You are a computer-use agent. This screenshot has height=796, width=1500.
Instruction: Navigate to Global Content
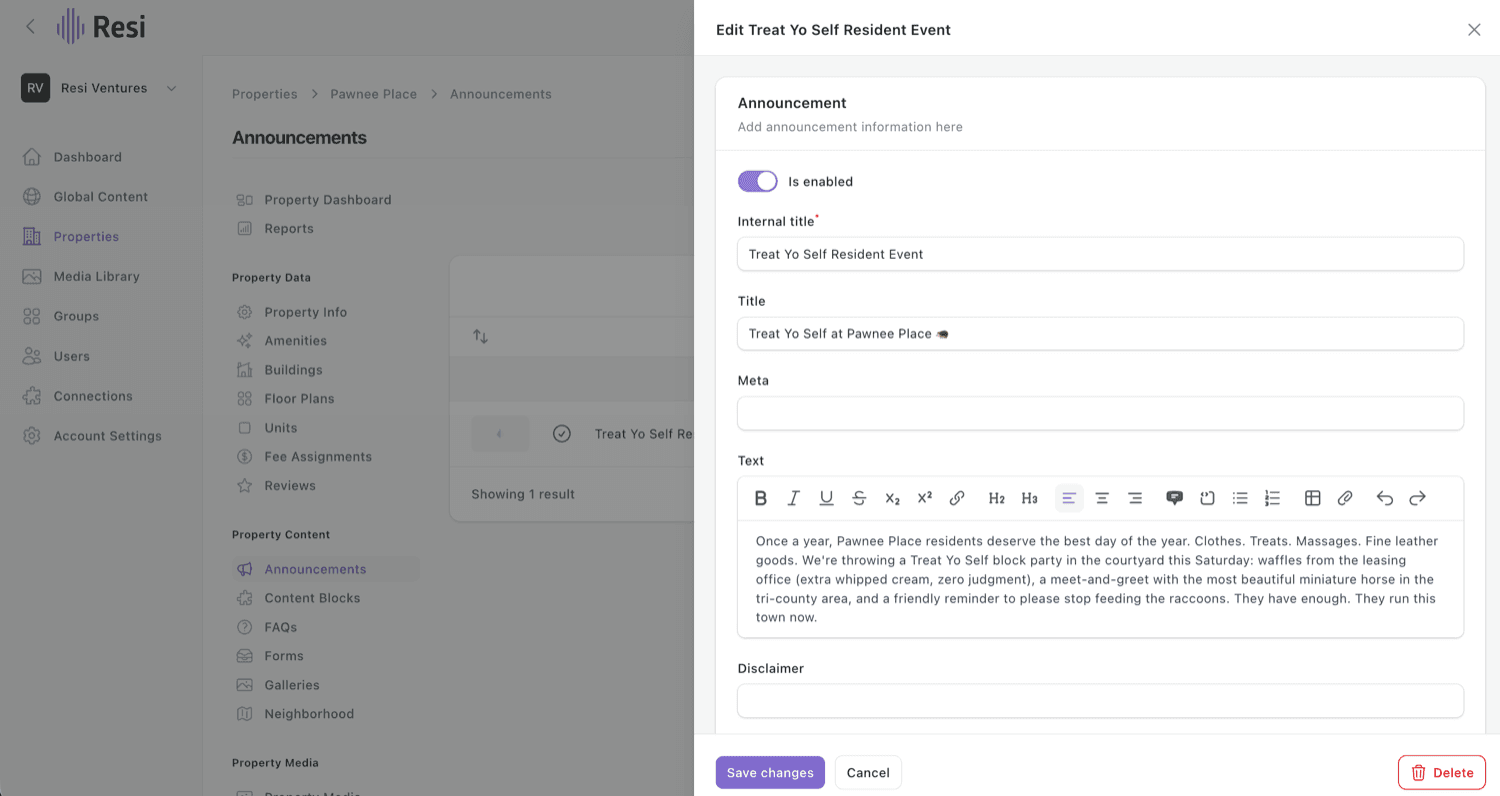tap(100, 197)
